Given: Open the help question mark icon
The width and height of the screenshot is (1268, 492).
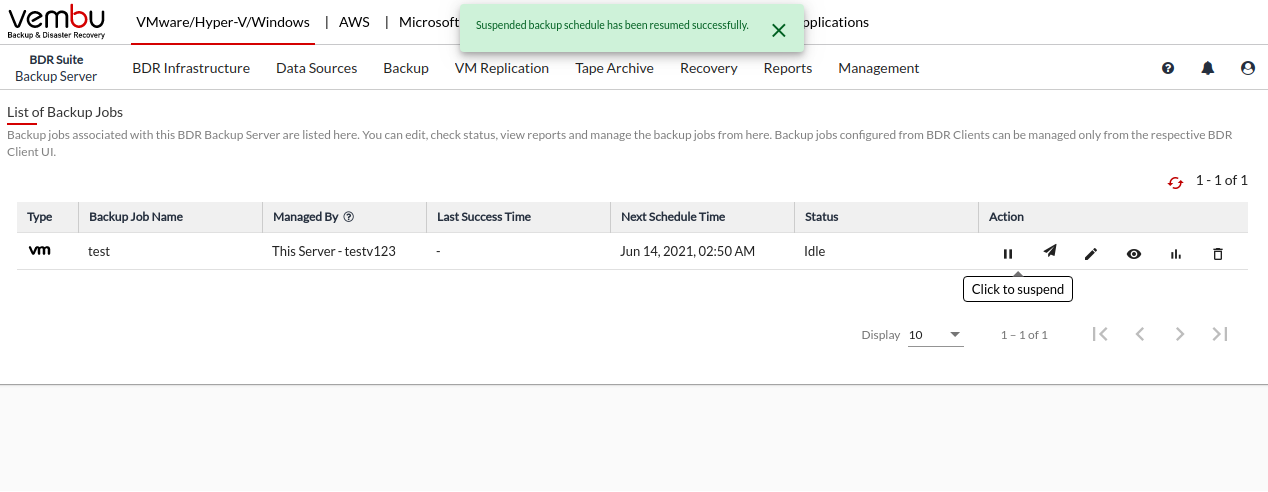Looking at the screenshot, I should pos(1168,68).
